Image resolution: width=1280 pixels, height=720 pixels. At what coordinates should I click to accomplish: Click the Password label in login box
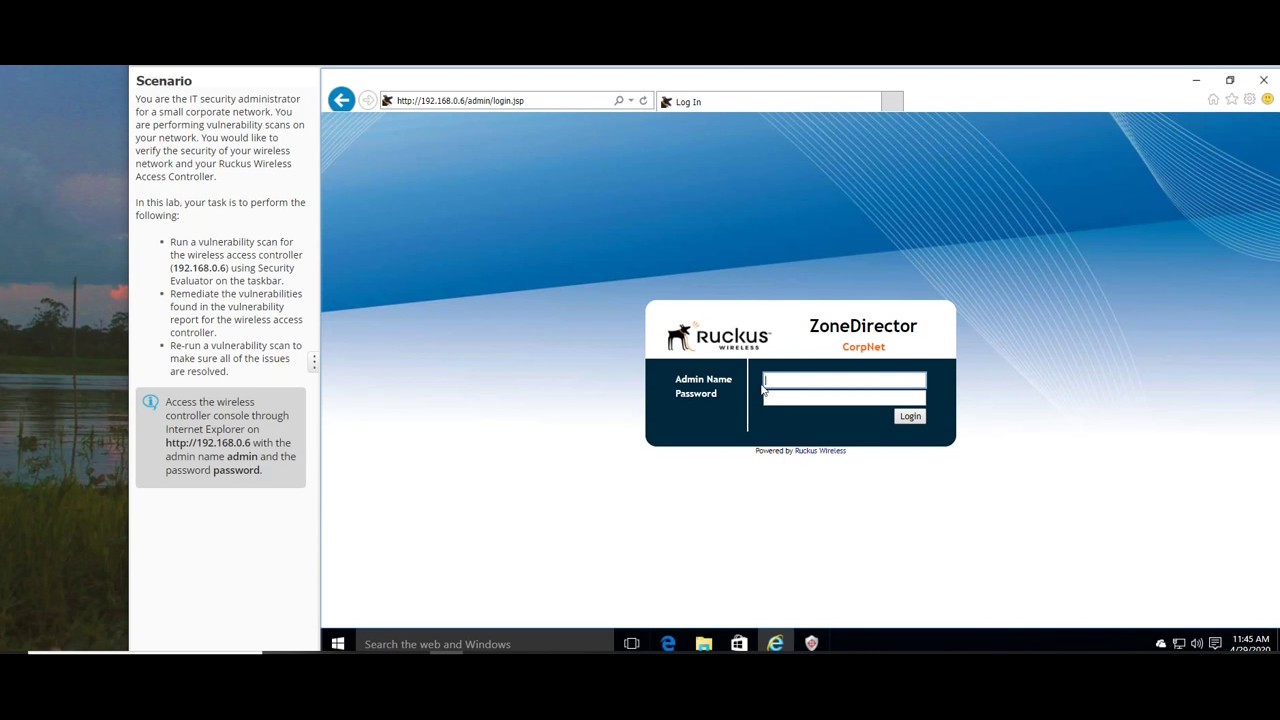point(696,394)
